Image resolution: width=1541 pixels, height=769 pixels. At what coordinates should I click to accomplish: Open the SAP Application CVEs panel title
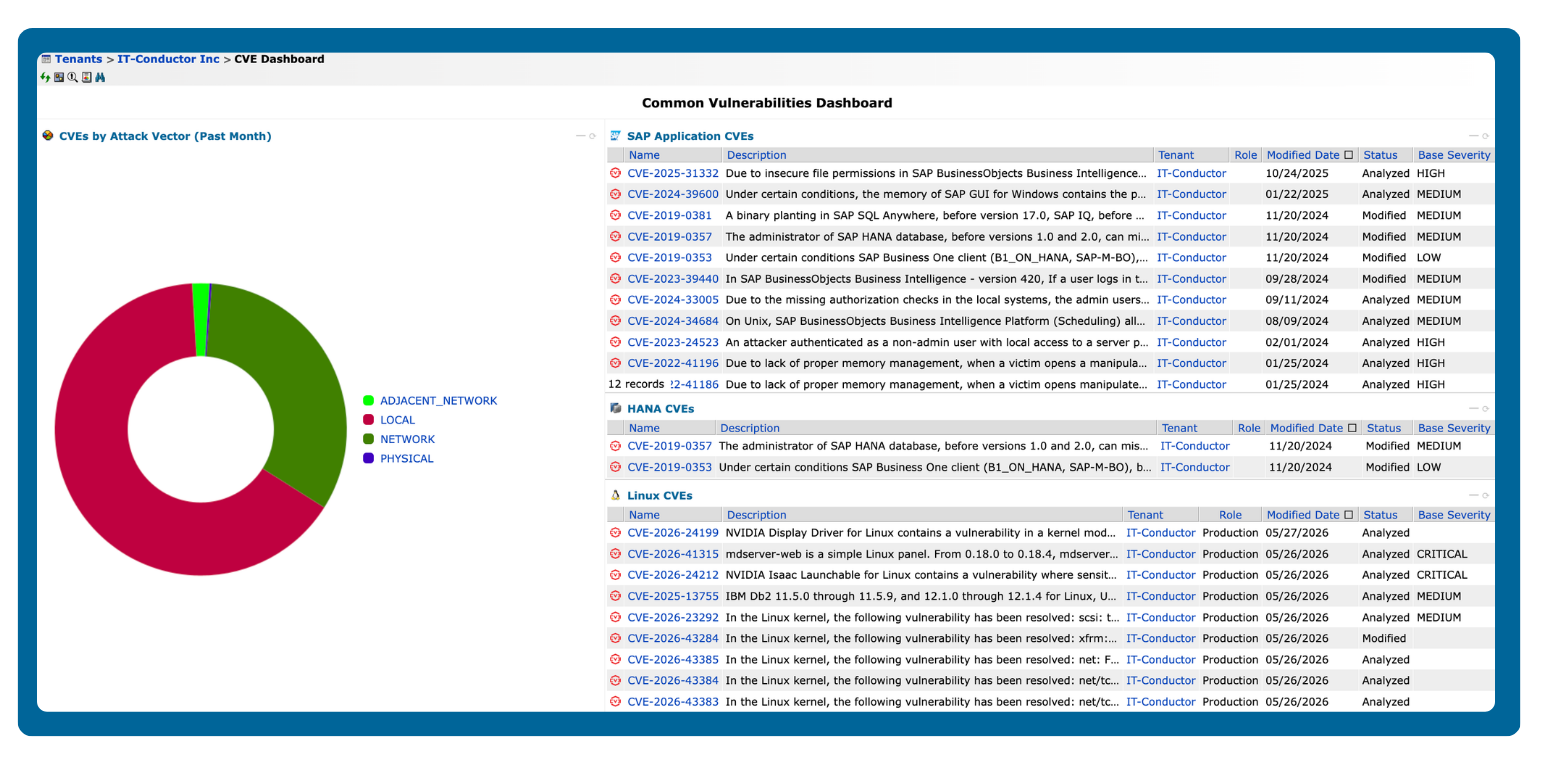point(690,136)
